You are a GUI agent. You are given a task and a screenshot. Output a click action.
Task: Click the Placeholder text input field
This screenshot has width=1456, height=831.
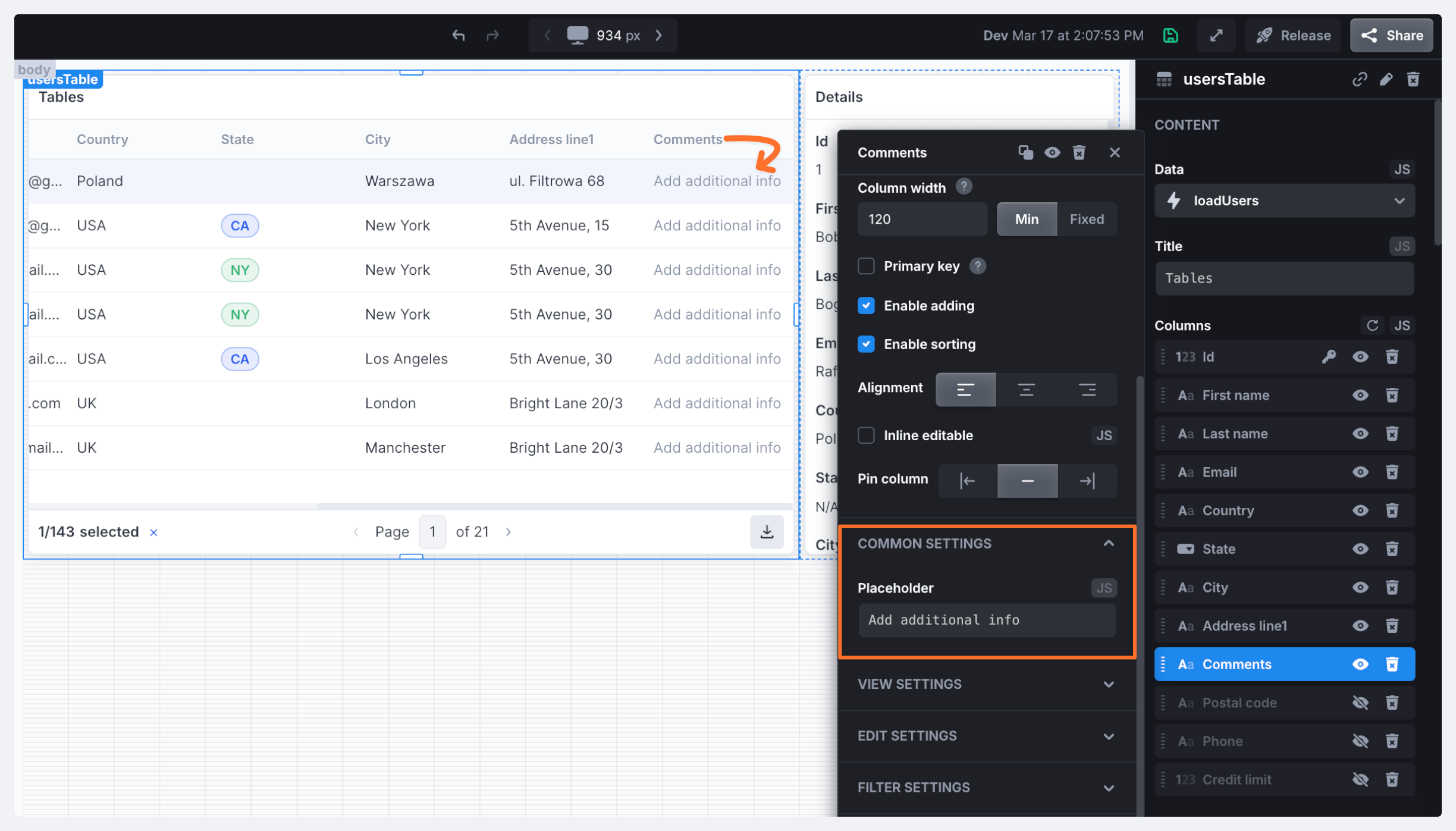click(986, 620)
